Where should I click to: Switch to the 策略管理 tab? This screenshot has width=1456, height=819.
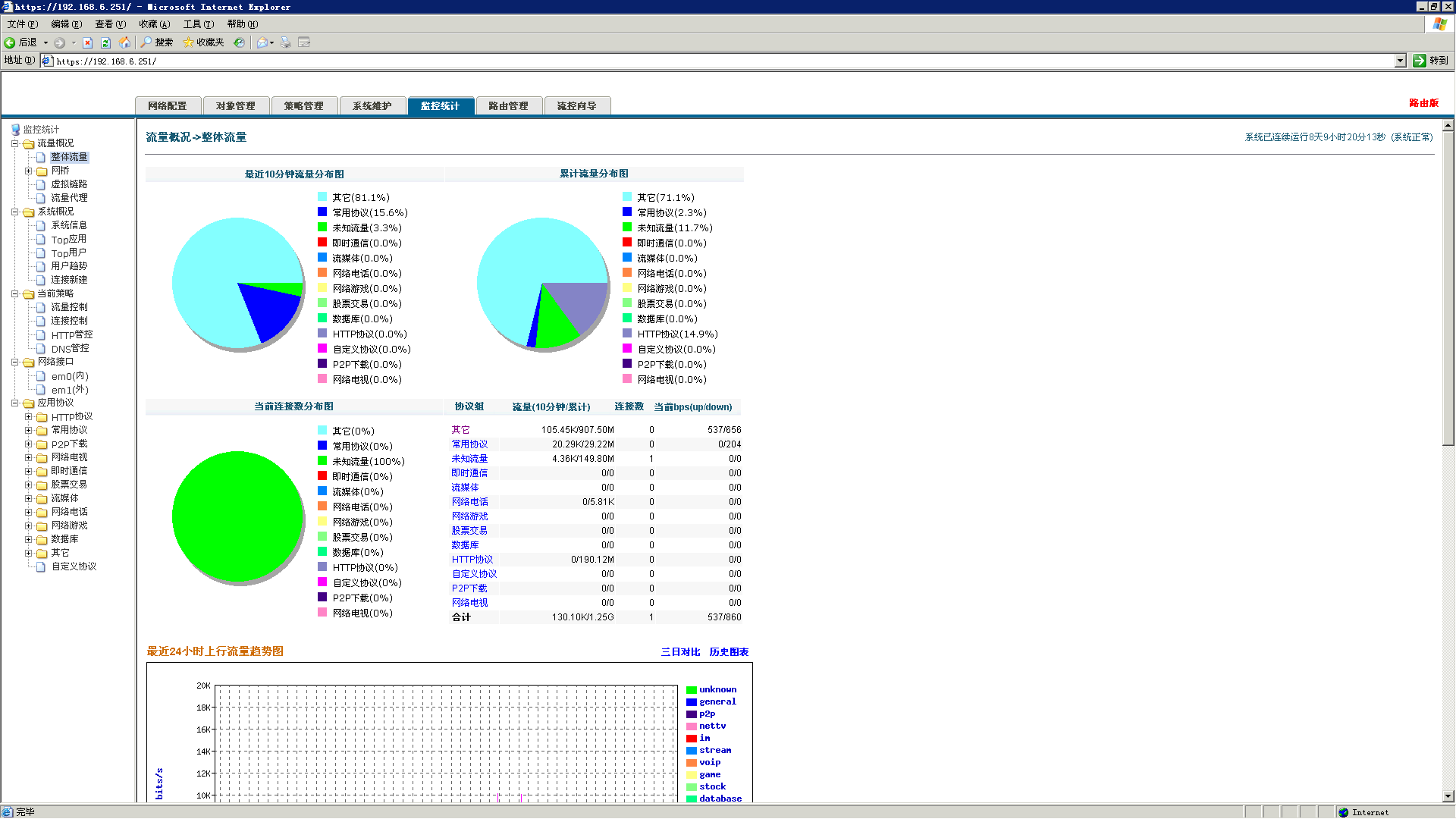(x=304, y=106)
